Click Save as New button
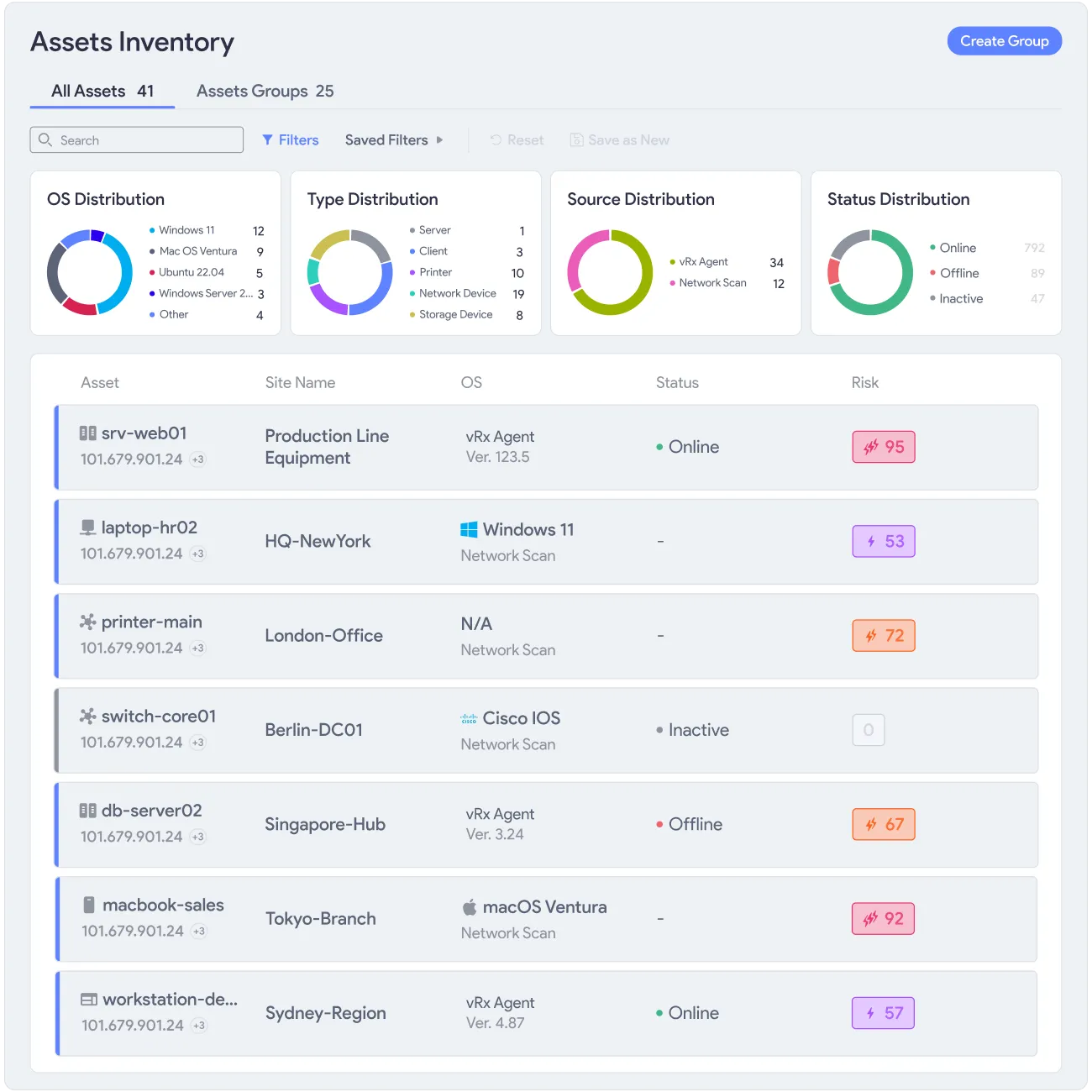 (x=619, y=140)
